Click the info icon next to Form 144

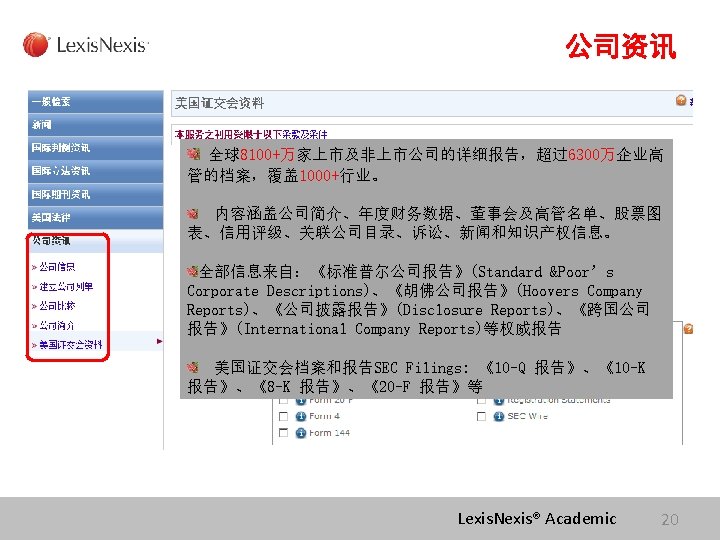click(x=301, y=433)
